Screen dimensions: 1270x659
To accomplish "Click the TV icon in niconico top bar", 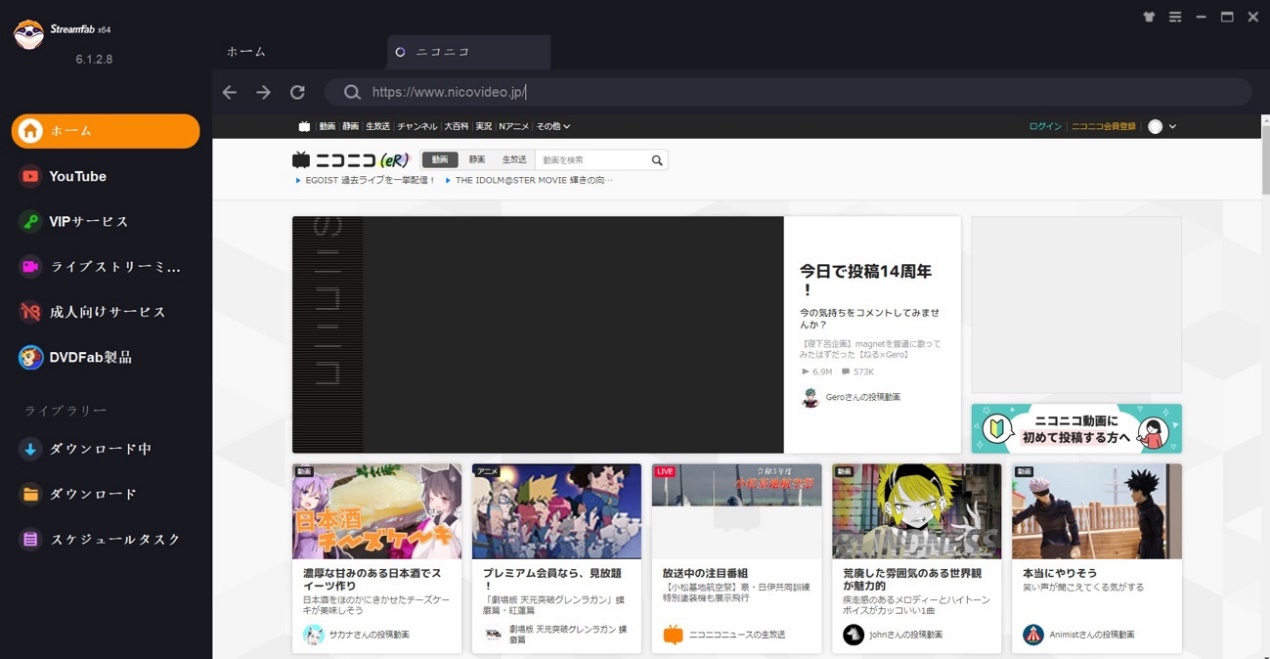I will coord(304,127).
